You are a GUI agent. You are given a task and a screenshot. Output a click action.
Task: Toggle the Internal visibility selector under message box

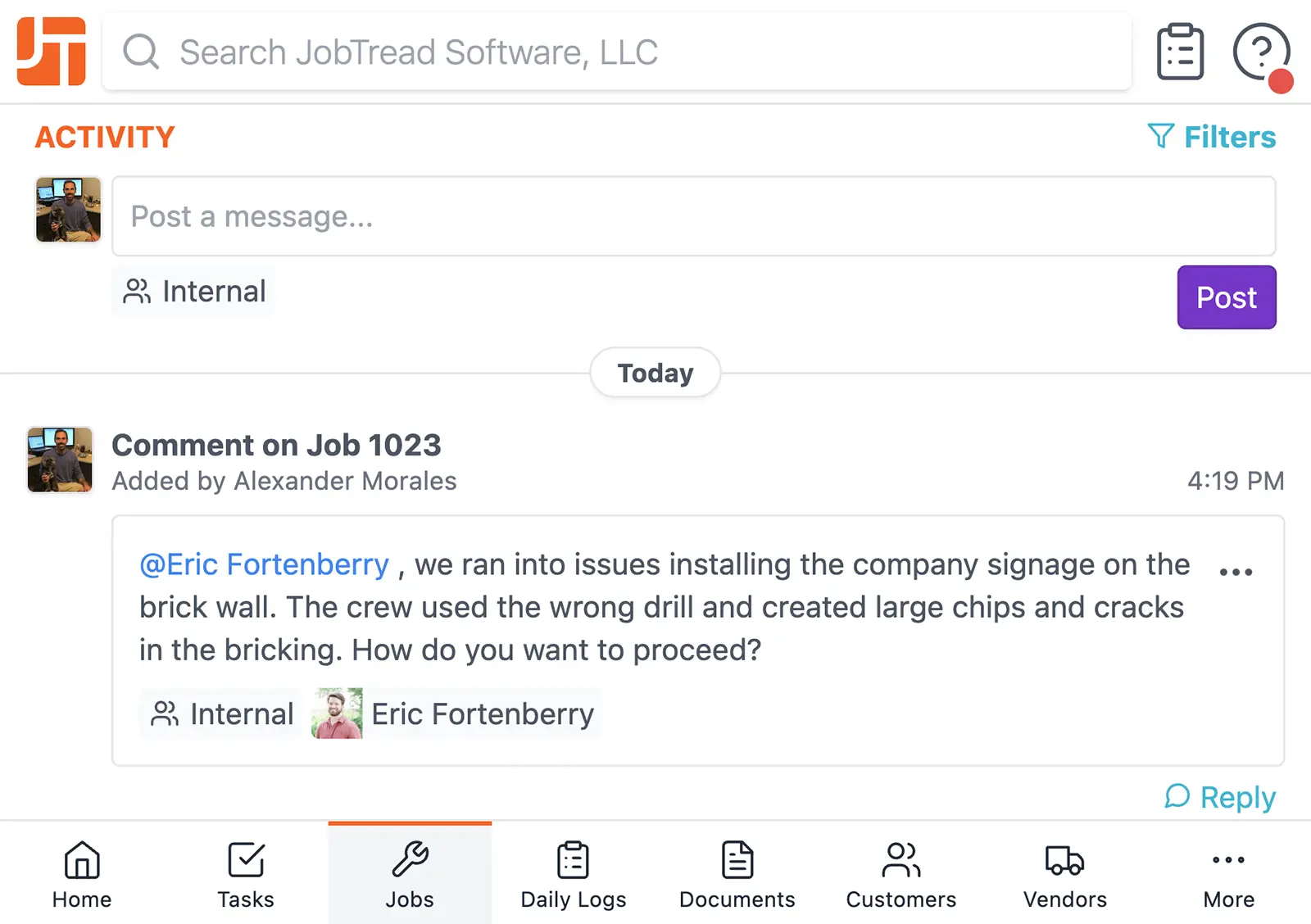pyautogui.click(x=195, y=292)
